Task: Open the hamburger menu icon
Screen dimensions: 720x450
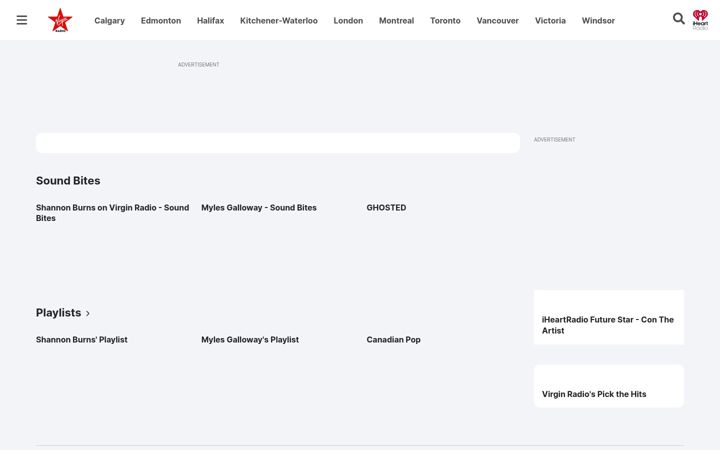Action: 22,20
